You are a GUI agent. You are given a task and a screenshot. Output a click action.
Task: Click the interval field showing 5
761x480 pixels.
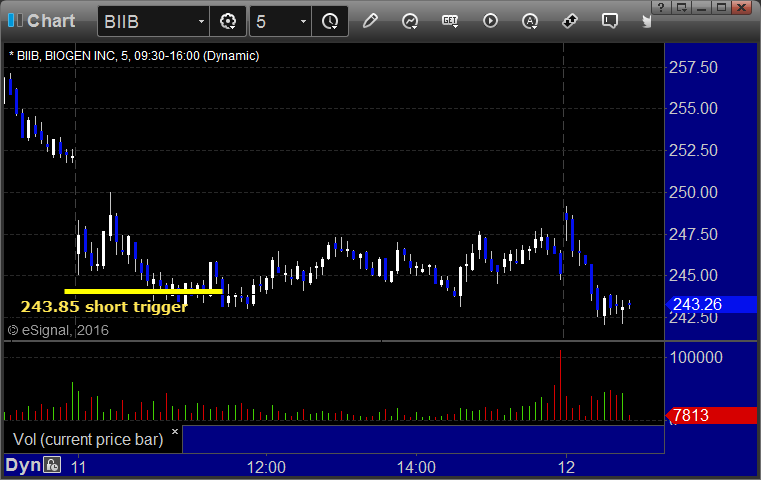[275, 21]
